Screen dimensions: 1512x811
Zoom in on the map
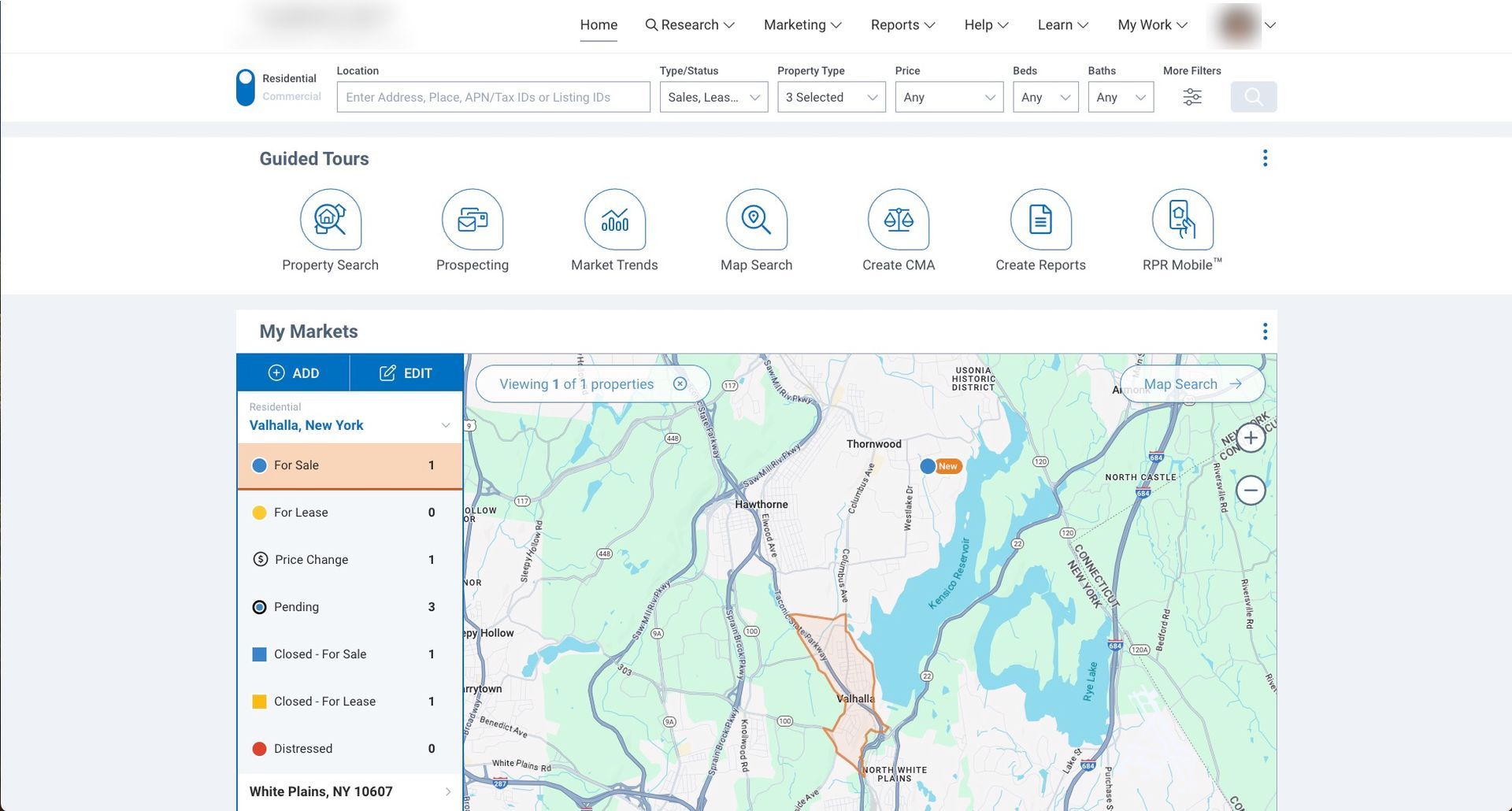(x=1251, y=438)
